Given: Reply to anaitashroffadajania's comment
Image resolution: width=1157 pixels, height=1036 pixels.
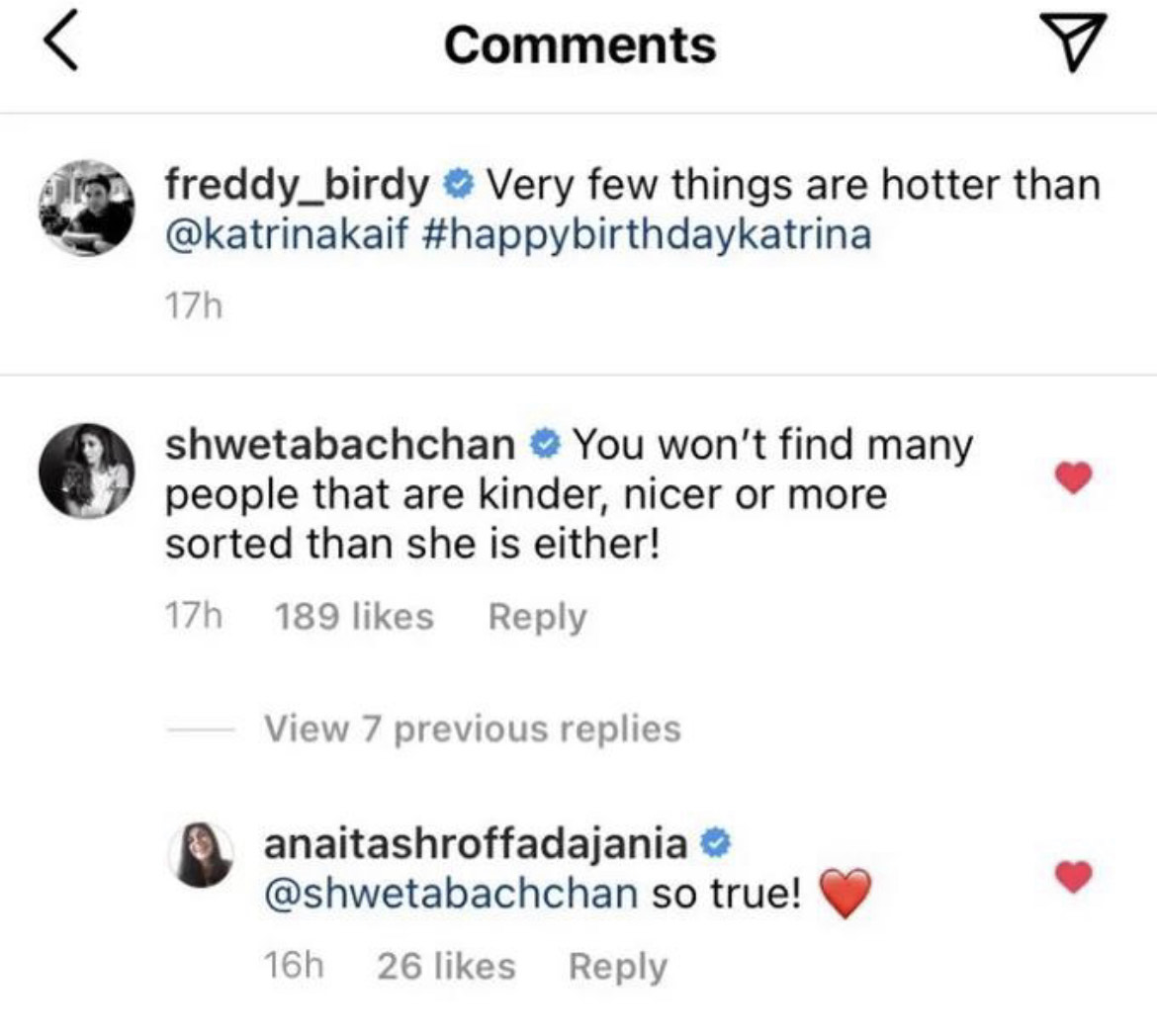Looking at the screenshot, I should coord(617,967).
